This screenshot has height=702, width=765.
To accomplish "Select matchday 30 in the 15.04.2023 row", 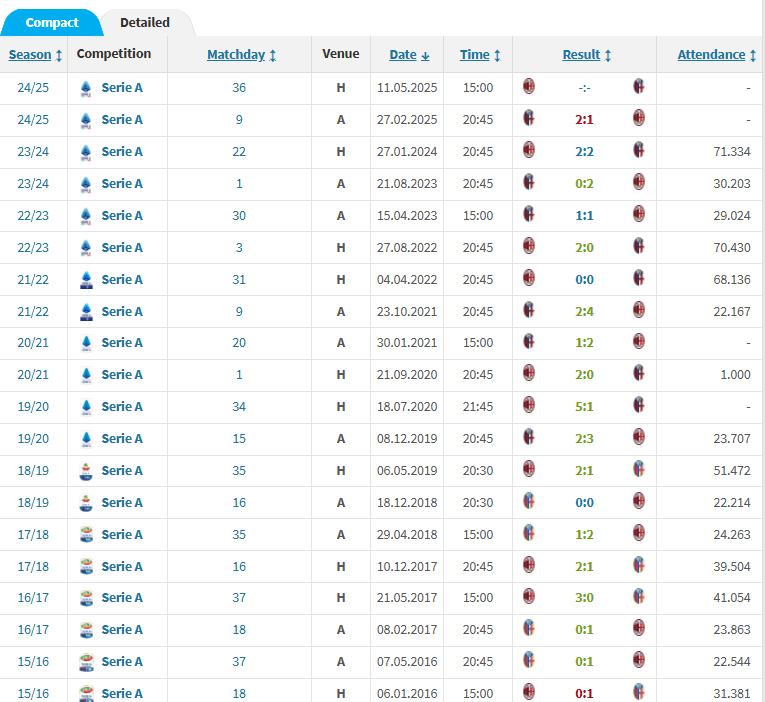I will (x=239, y=216).
